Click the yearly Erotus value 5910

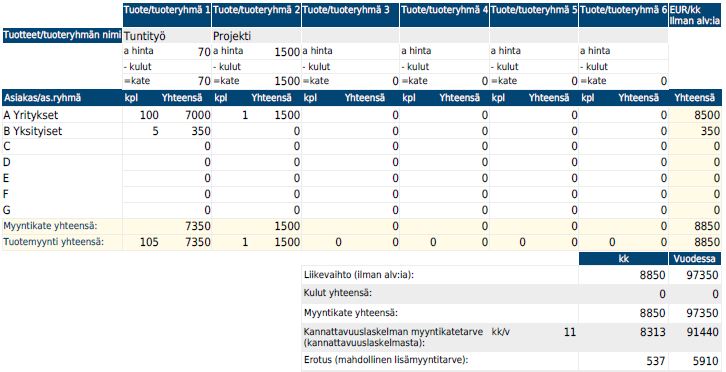click(x=707, y=360)
